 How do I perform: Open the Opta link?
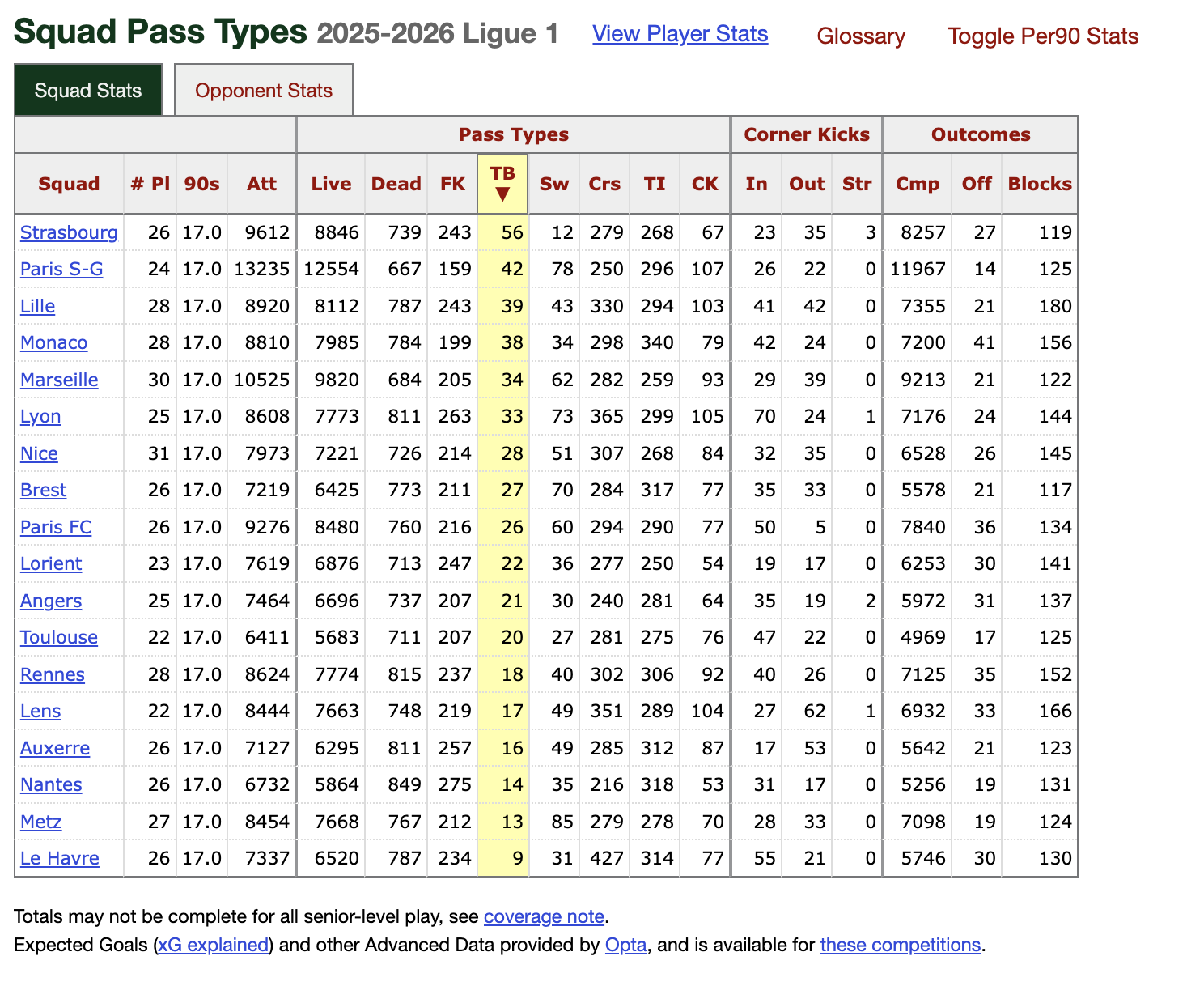click(x=625, y=946)
